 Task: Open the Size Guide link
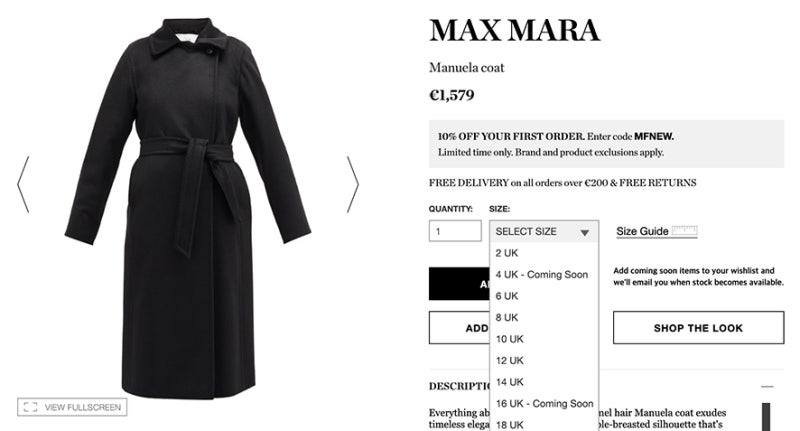642,231
